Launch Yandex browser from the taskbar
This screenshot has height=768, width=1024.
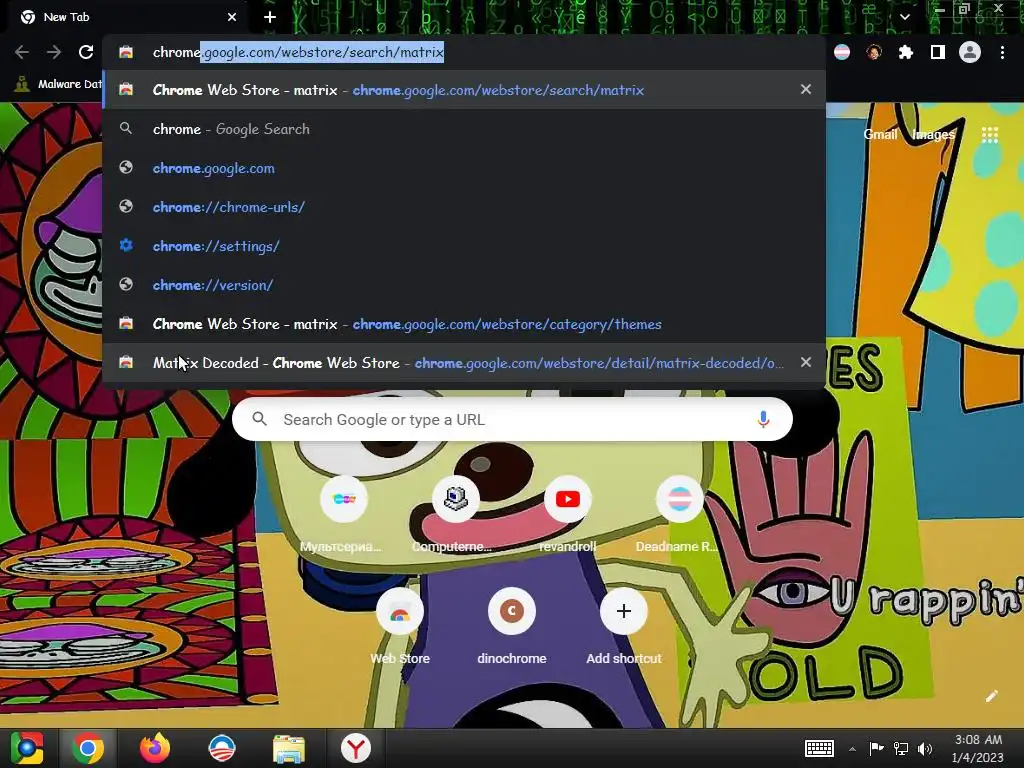click(x=355, y=748)
